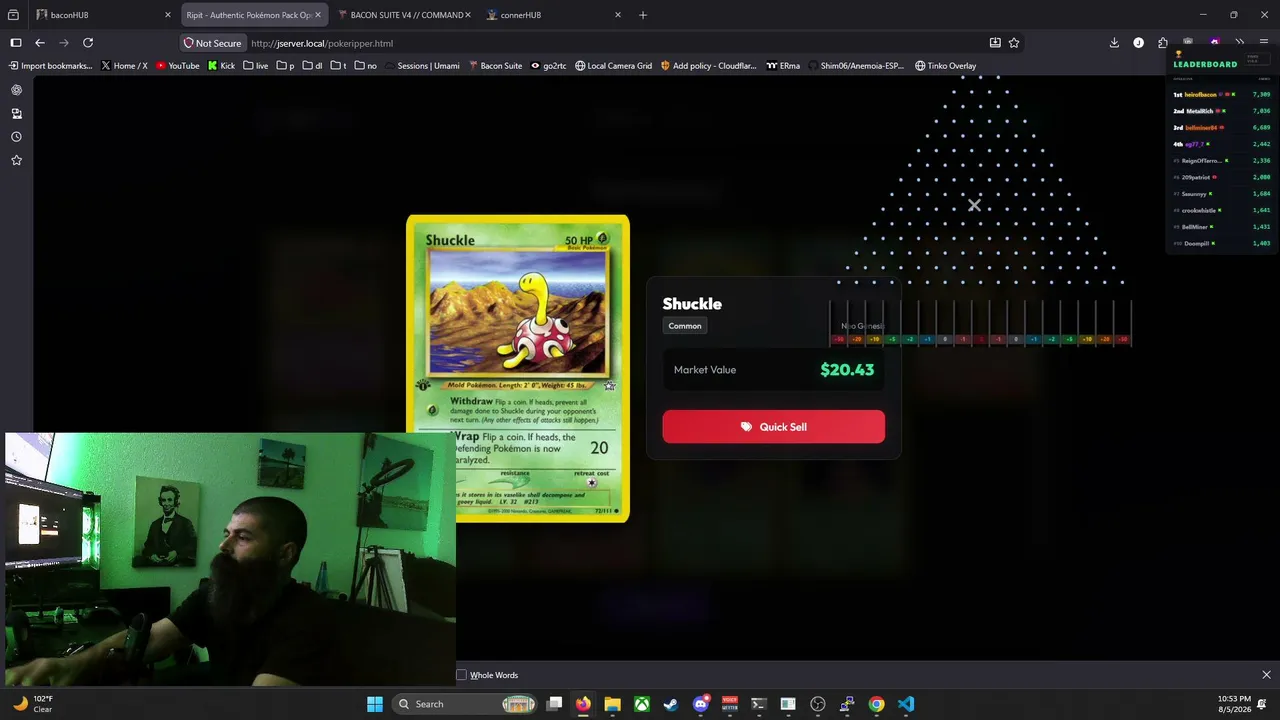The image size is (1280, 720).
Task: Close the find bar
Action: pos(1266,675)
